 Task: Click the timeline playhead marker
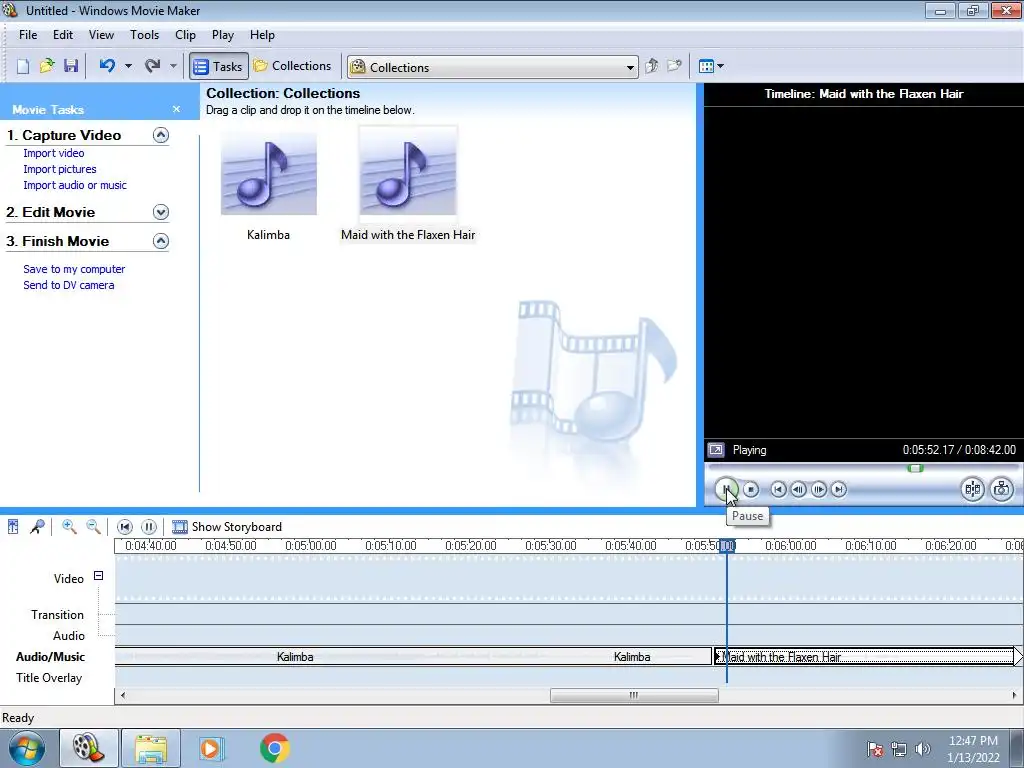point(727,546)
